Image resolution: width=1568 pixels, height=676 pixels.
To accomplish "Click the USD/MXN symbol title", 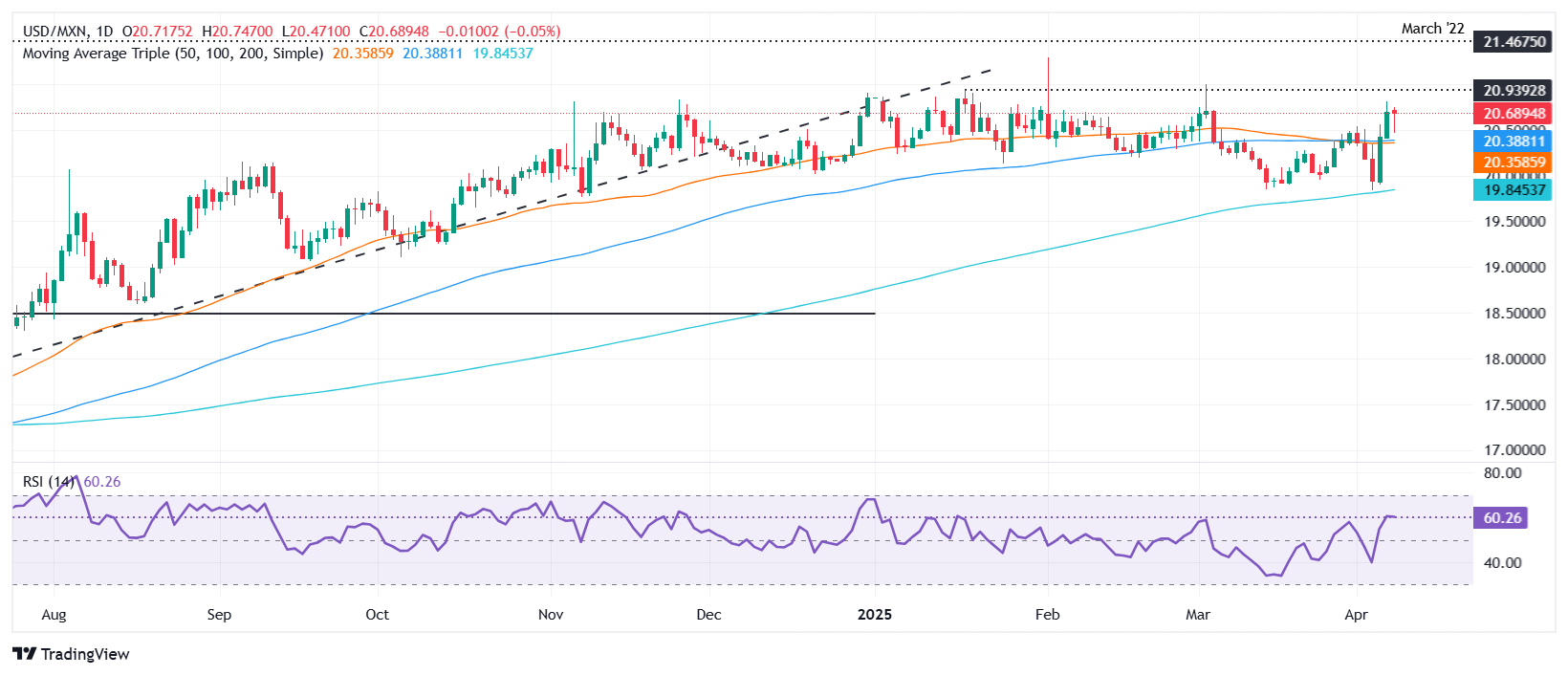I will (x=54, y=32).
